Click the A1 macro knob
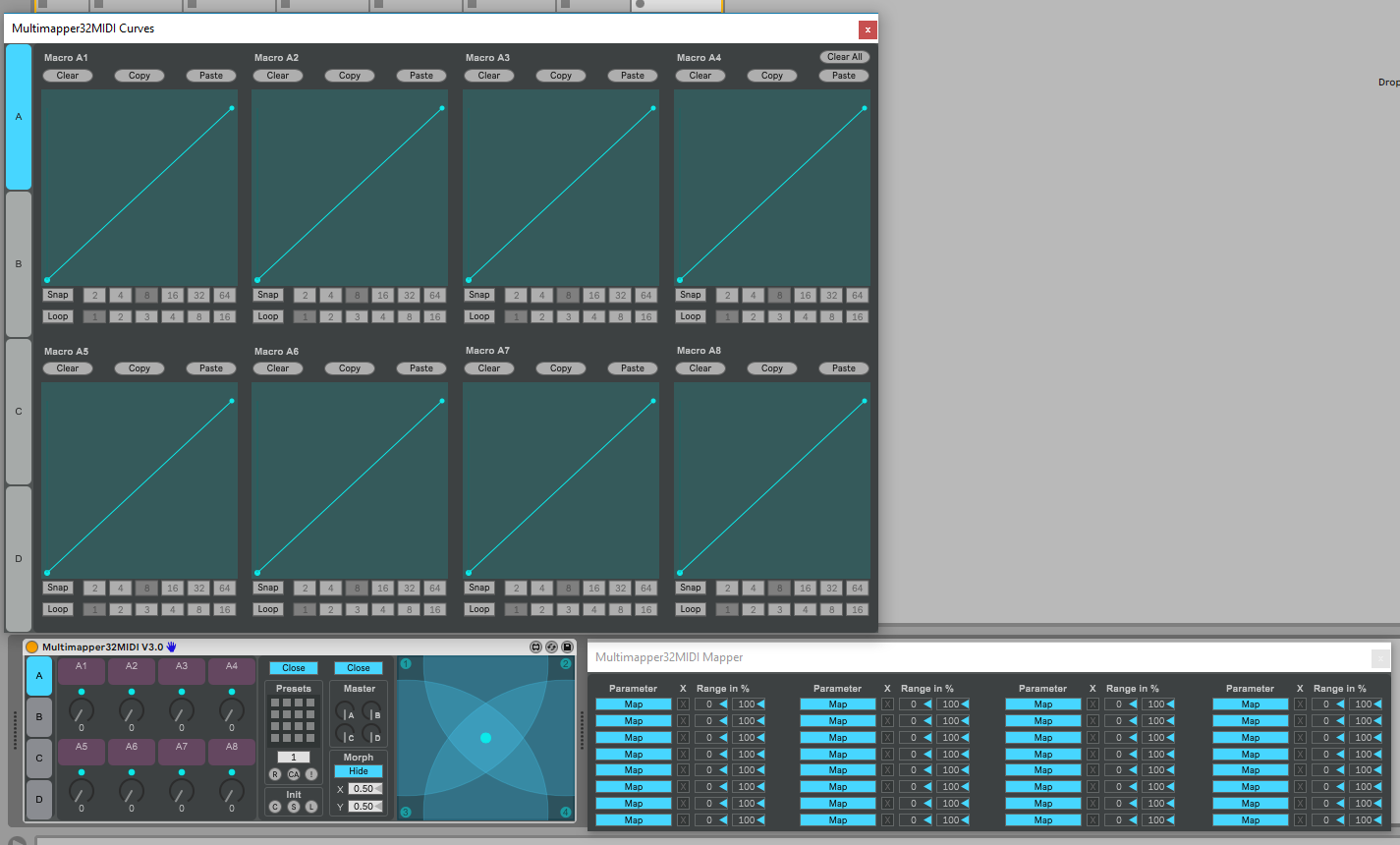The width and height of the screenshot is (1400, 845). click(x=82, y=709)
